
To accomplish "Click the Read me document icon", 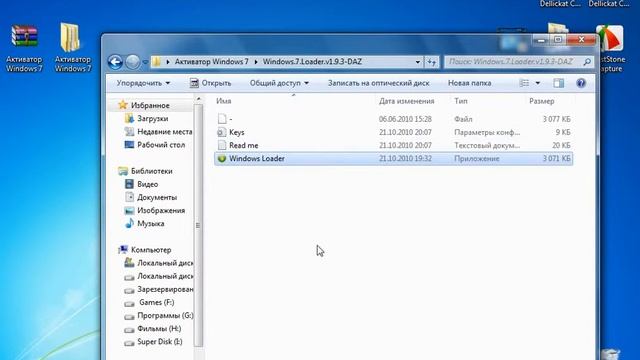I will click(222, 145).
